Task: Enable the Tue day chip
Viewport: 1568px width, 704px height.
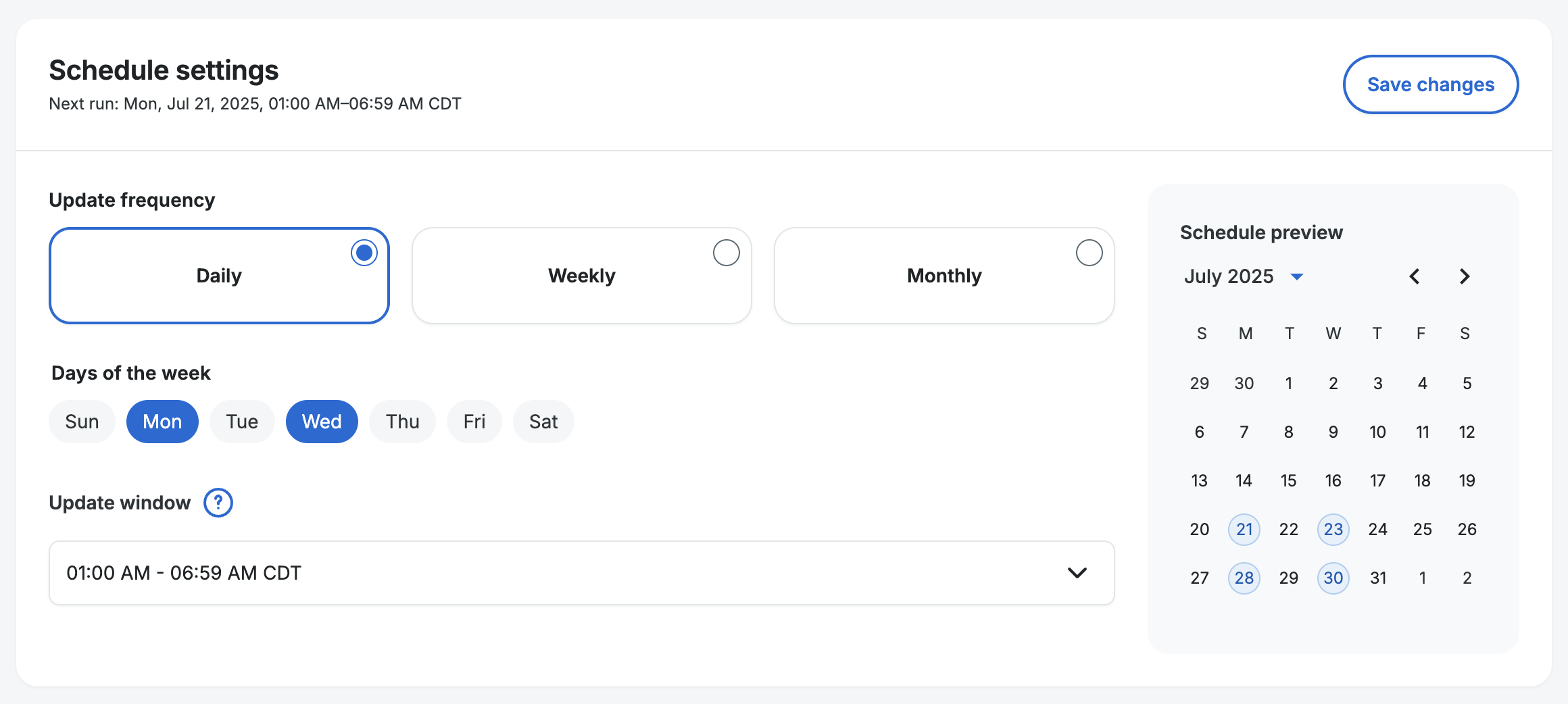Action: [242, 422]
